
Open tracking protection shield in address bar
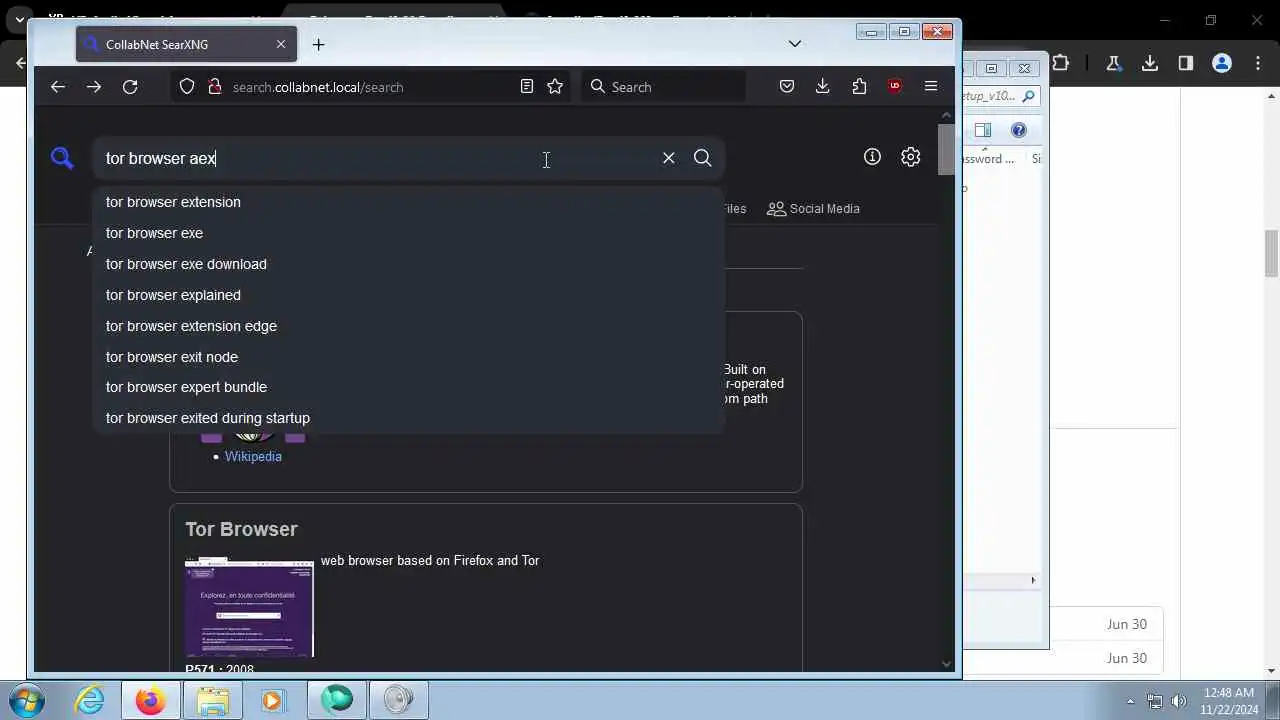[187, 87]
